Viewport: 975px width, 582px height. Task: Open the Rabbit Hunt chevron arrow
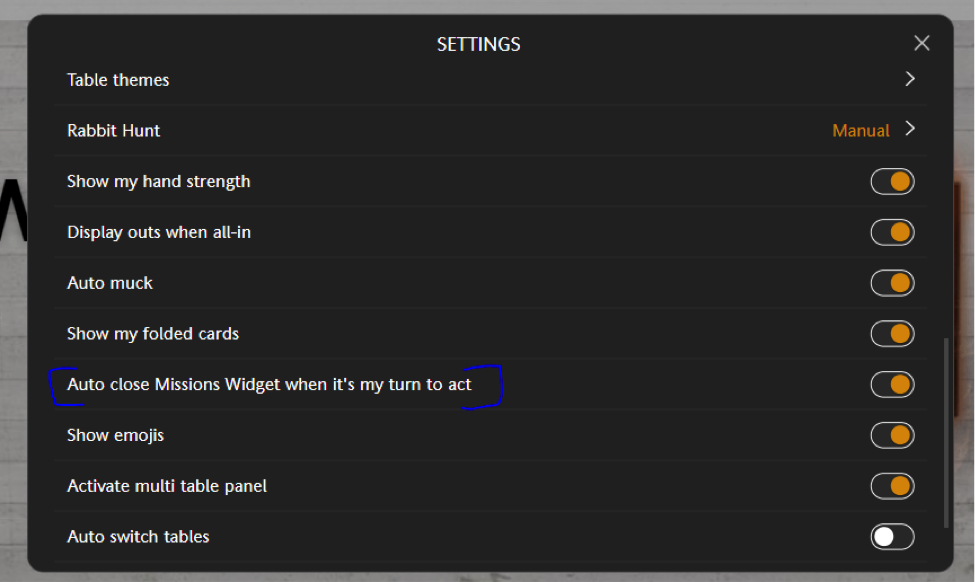910,129
